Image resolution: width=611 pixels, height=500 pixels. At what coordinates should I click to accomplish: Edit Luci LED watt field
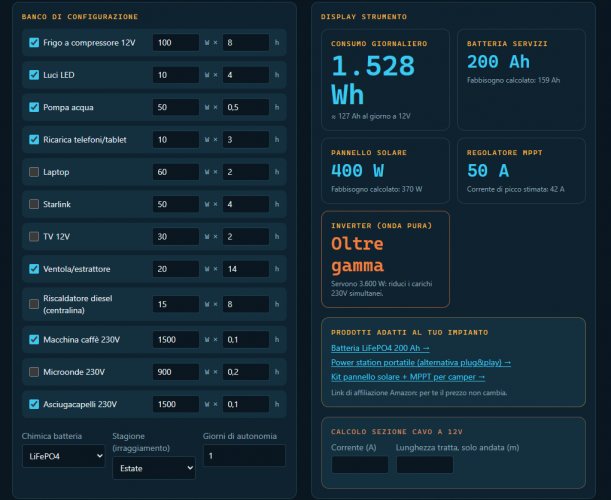pos(176,75)
